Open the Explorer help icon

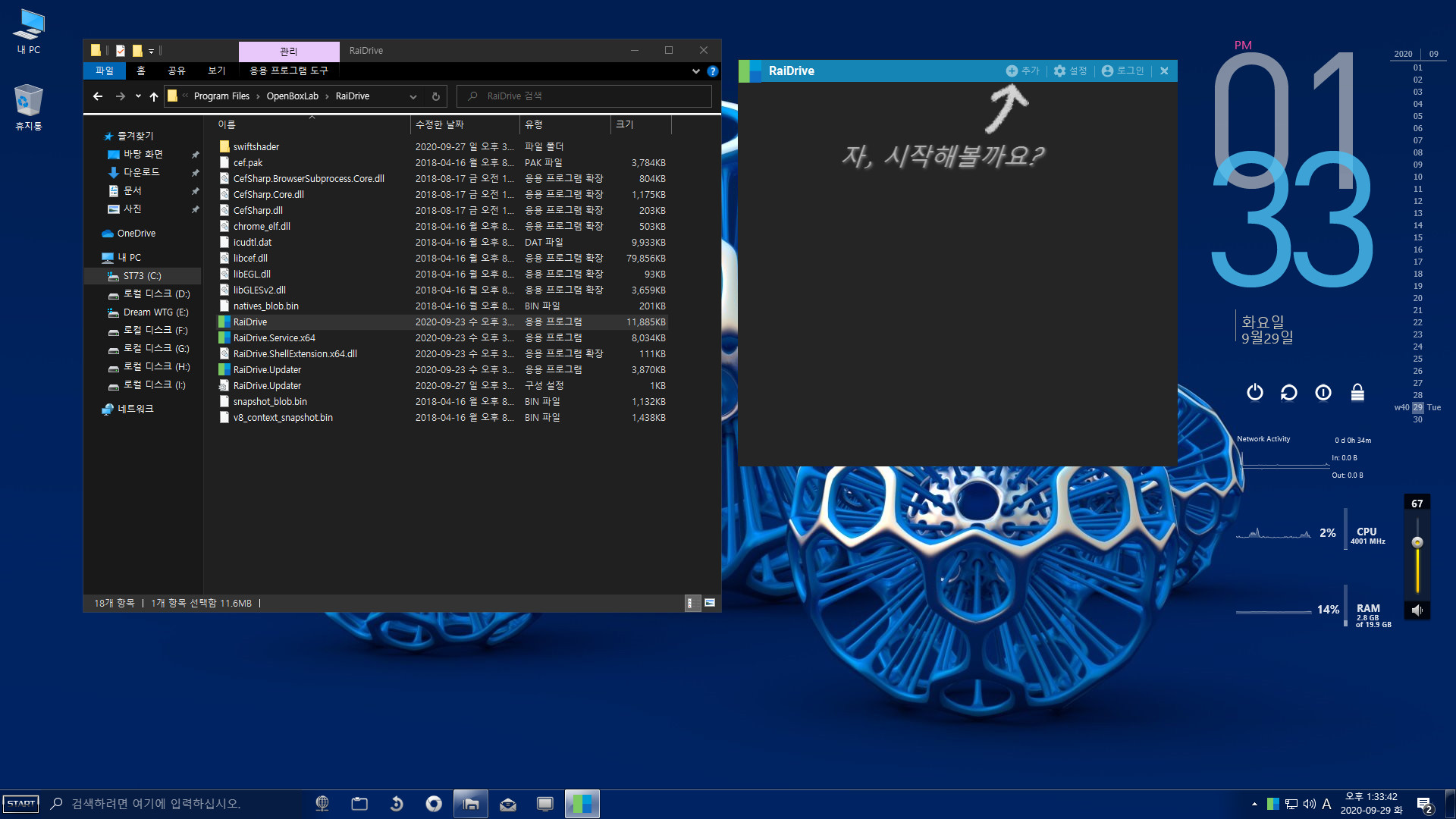[712, 71]
